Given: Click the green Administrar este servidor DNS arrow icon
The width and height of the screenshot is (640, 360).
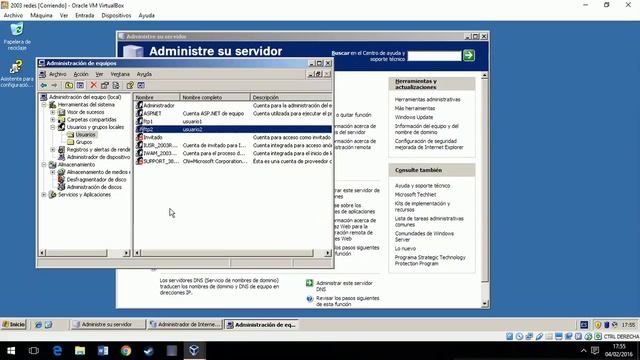Looking at the screenshot, I should [309, 283].
